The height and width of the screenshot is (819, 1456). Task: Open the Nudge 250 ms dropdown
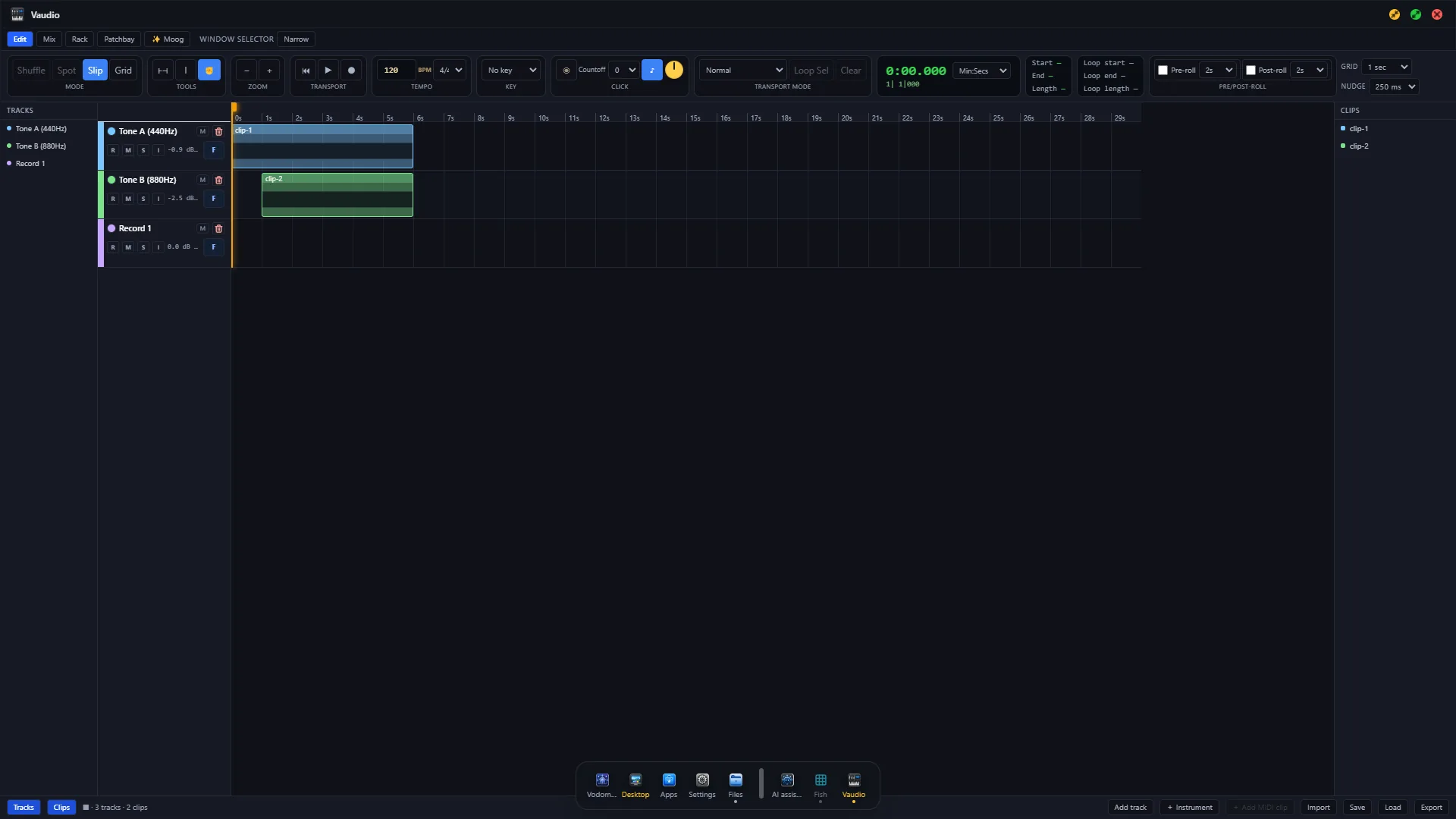(x=1394, y=87)
